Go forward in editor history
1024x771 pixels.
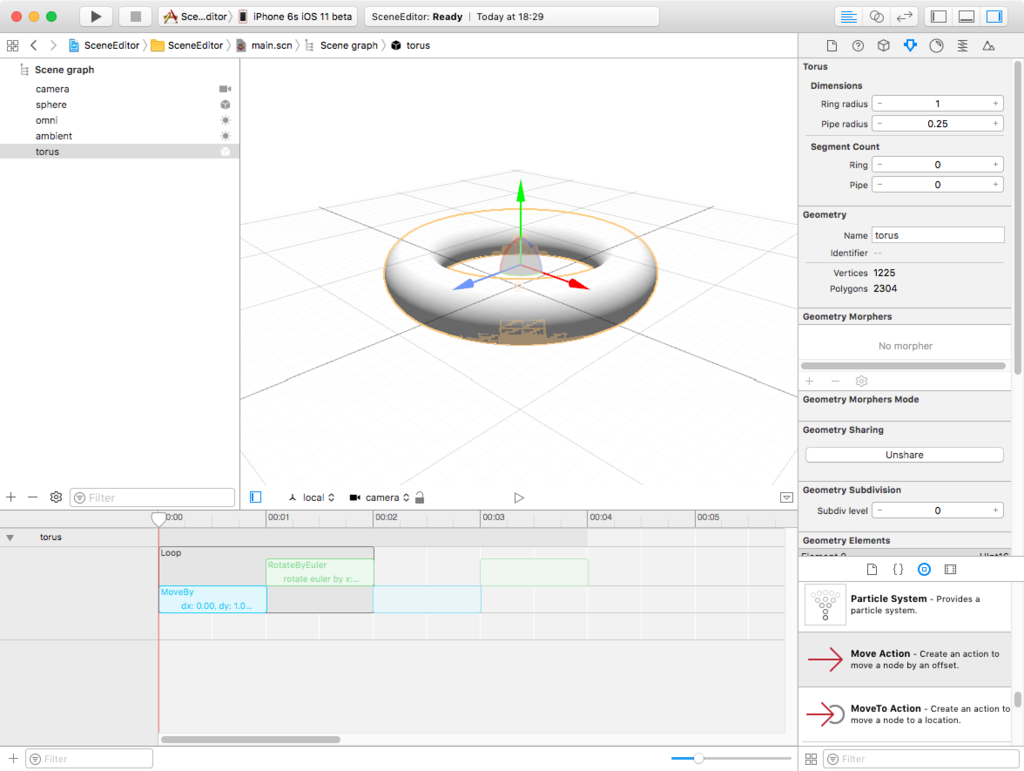[x=54, y=45]
